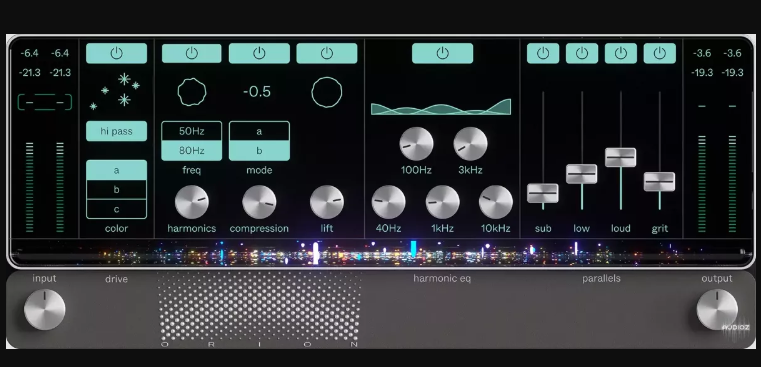
Task: Click the 100Hz eq knob
Action: click(x=416, y=144)
